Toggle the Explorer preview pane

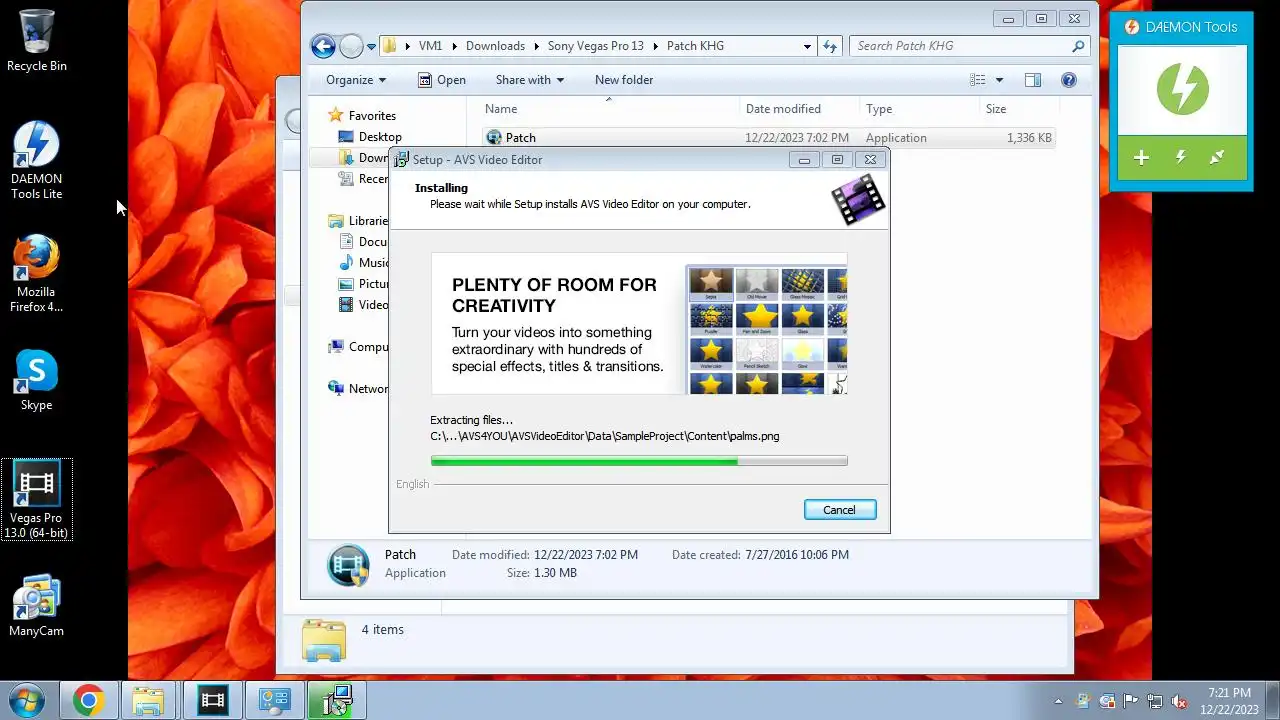[x=1033, y=80]
